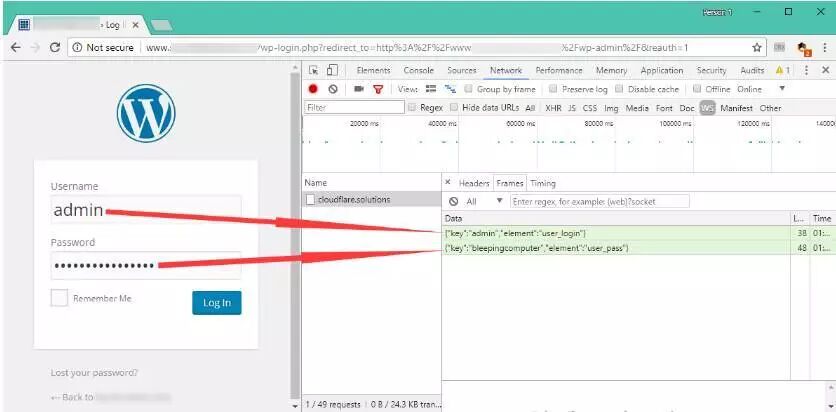Select the large request rows view icon

431,89
